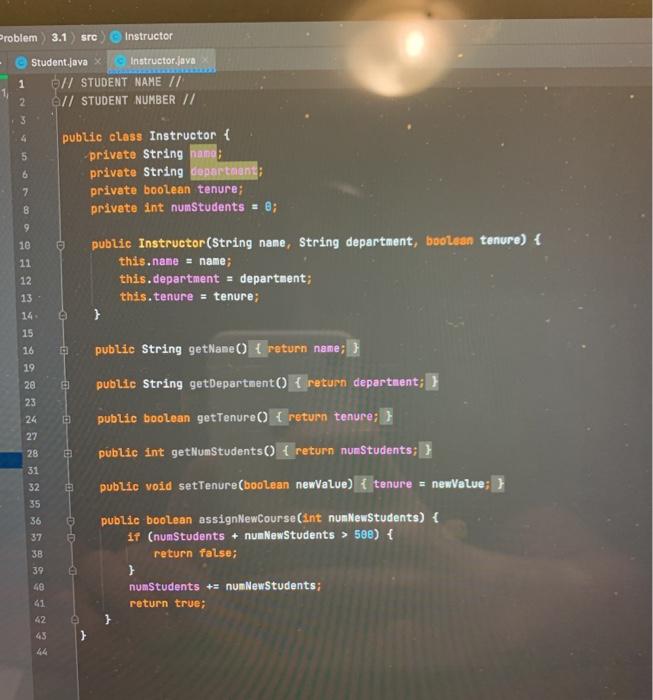Close the Student.java tab
The image size is (653, 700).
pyautogui.click(x=98, y=62)
